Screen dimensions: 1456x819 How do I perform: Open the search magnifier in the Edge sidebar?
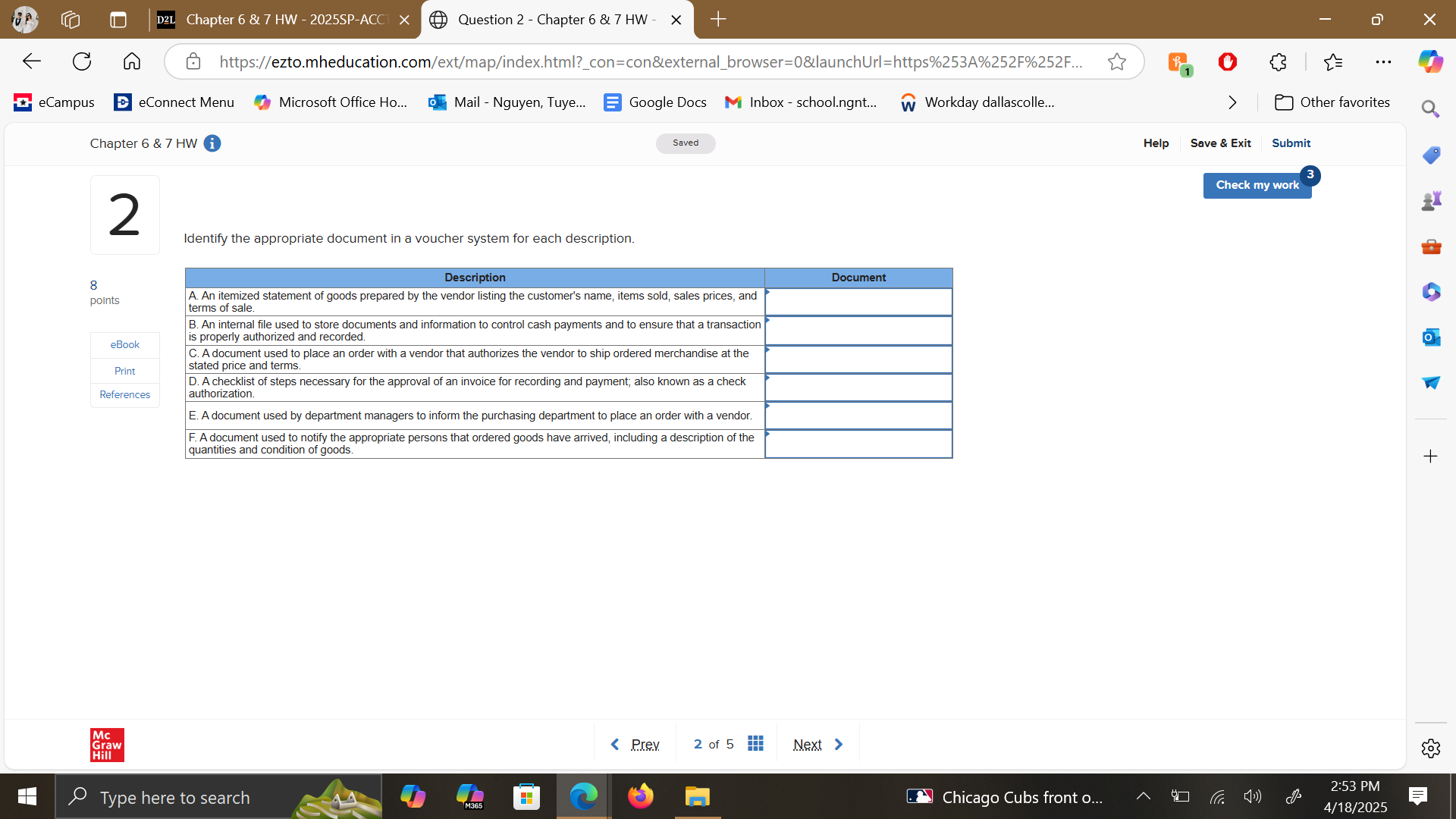point(1429,108)
